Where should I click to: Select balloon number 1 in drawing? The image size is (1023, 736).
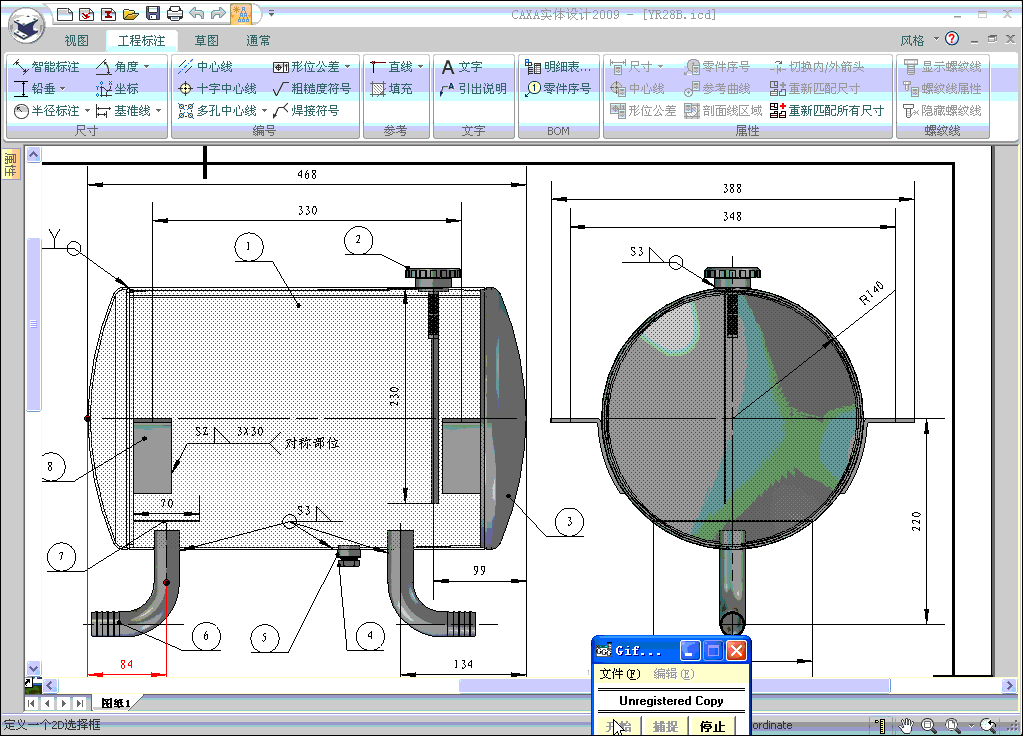(249, 247)
